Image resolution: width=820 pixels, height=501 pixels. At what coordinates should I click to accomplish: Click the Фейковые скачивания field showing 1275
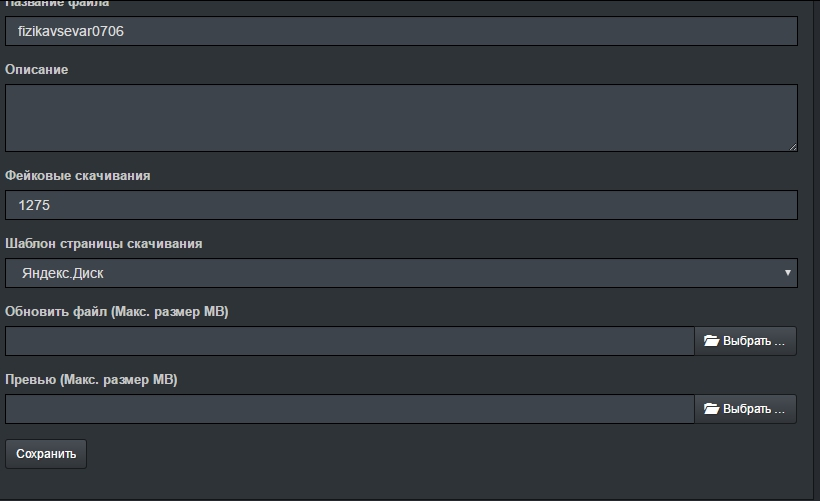click(x=400, y=205)
